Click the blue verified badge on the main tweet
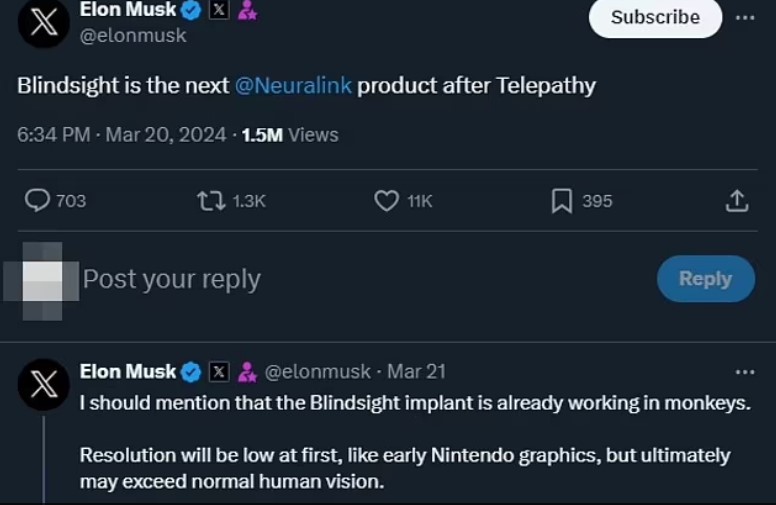This screenshot has height=505, width=776. coord(192,11)
